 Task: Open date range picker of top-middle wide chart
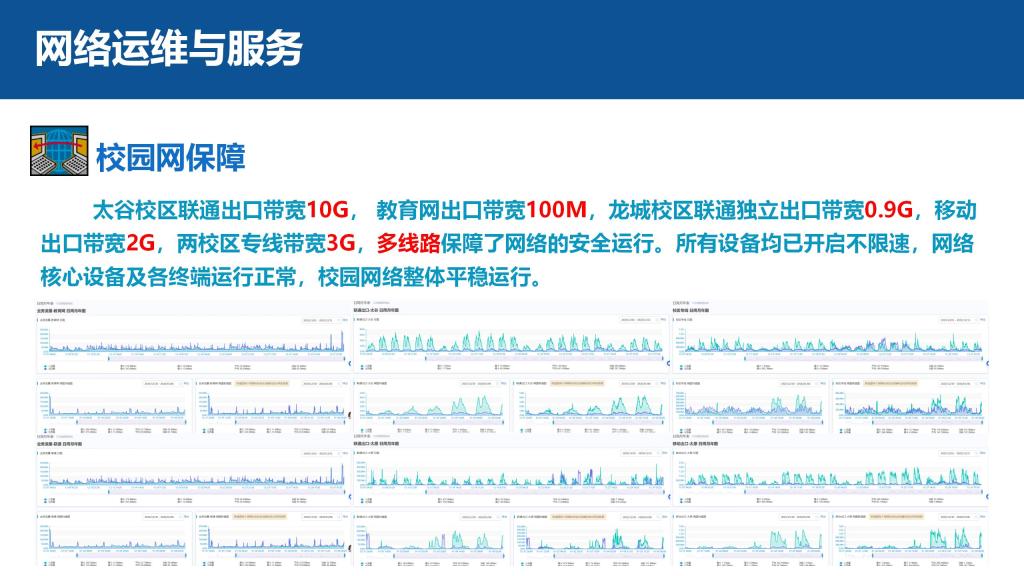(635, 321)
